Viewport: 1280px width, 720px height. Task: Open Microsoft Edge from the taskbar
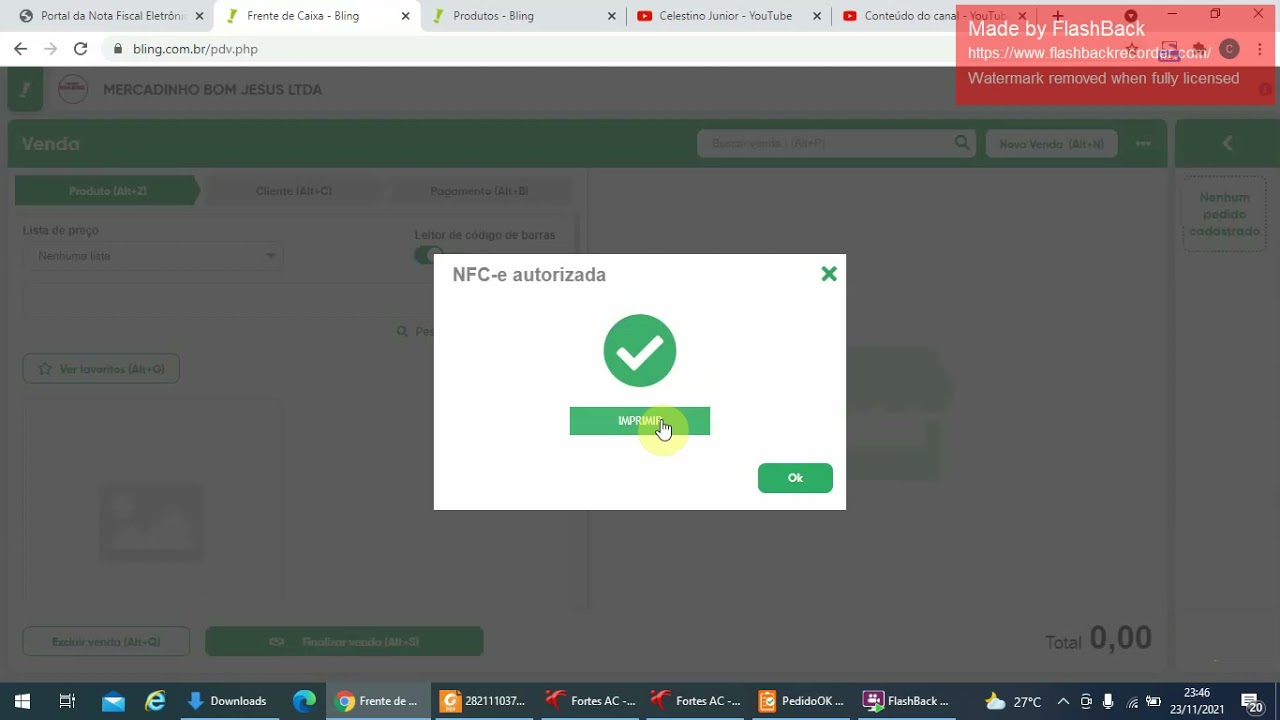(304, 701)
